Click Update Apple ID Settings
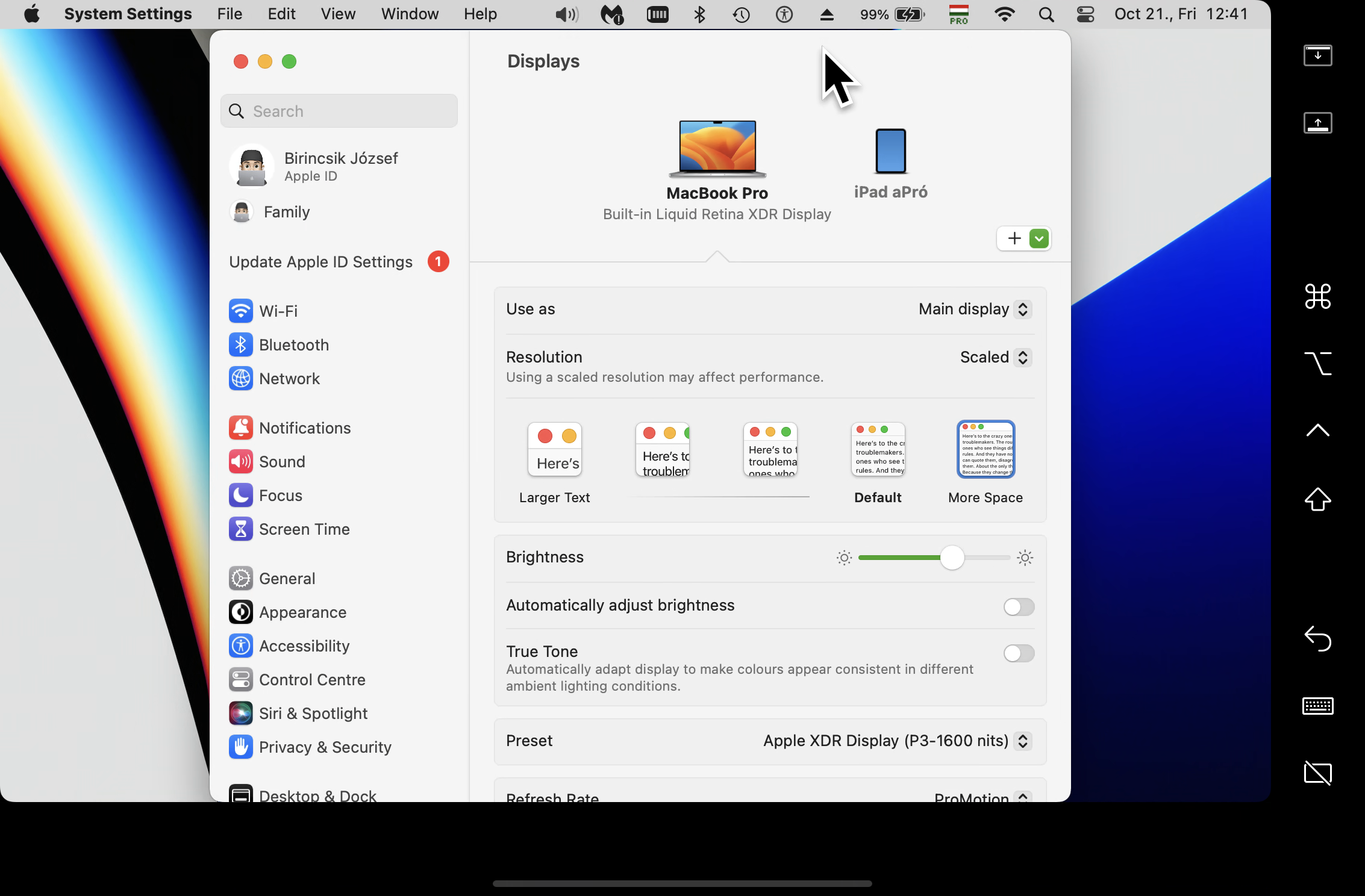The height and width of the screenshot is (896, 1365). (321, 262)
